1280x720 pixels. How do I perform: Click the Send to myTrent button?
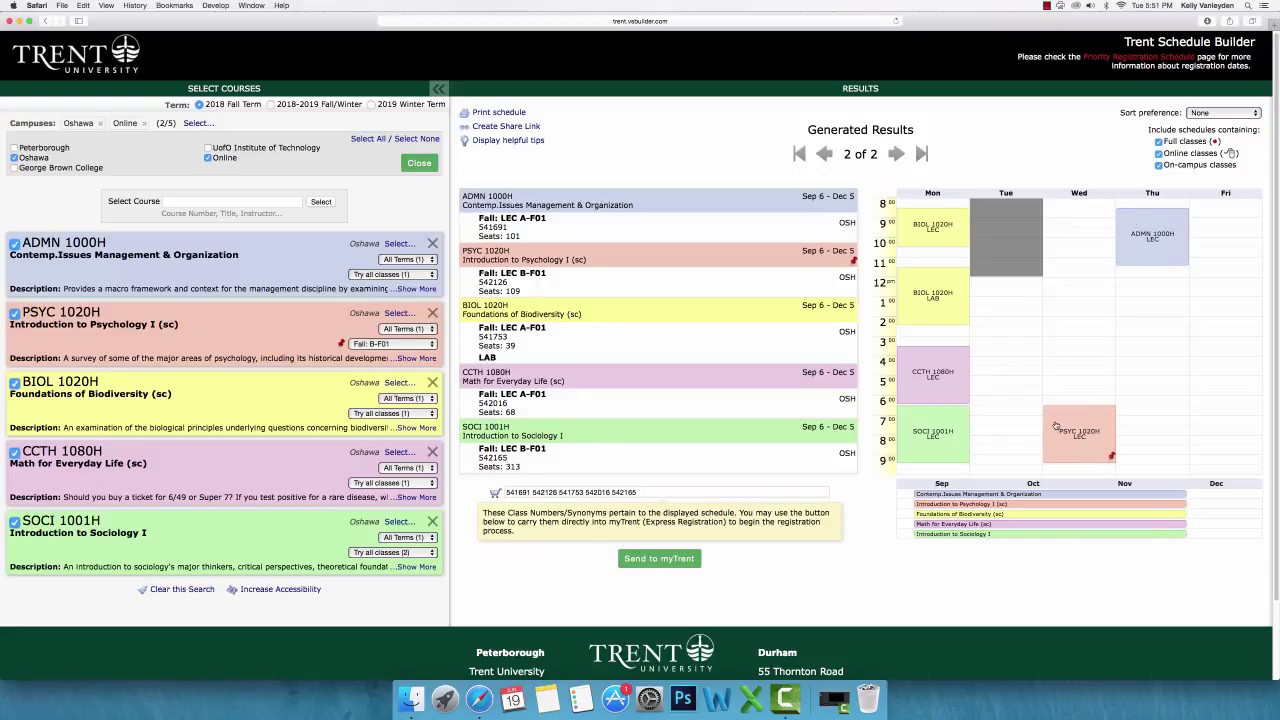coord(659,559)
